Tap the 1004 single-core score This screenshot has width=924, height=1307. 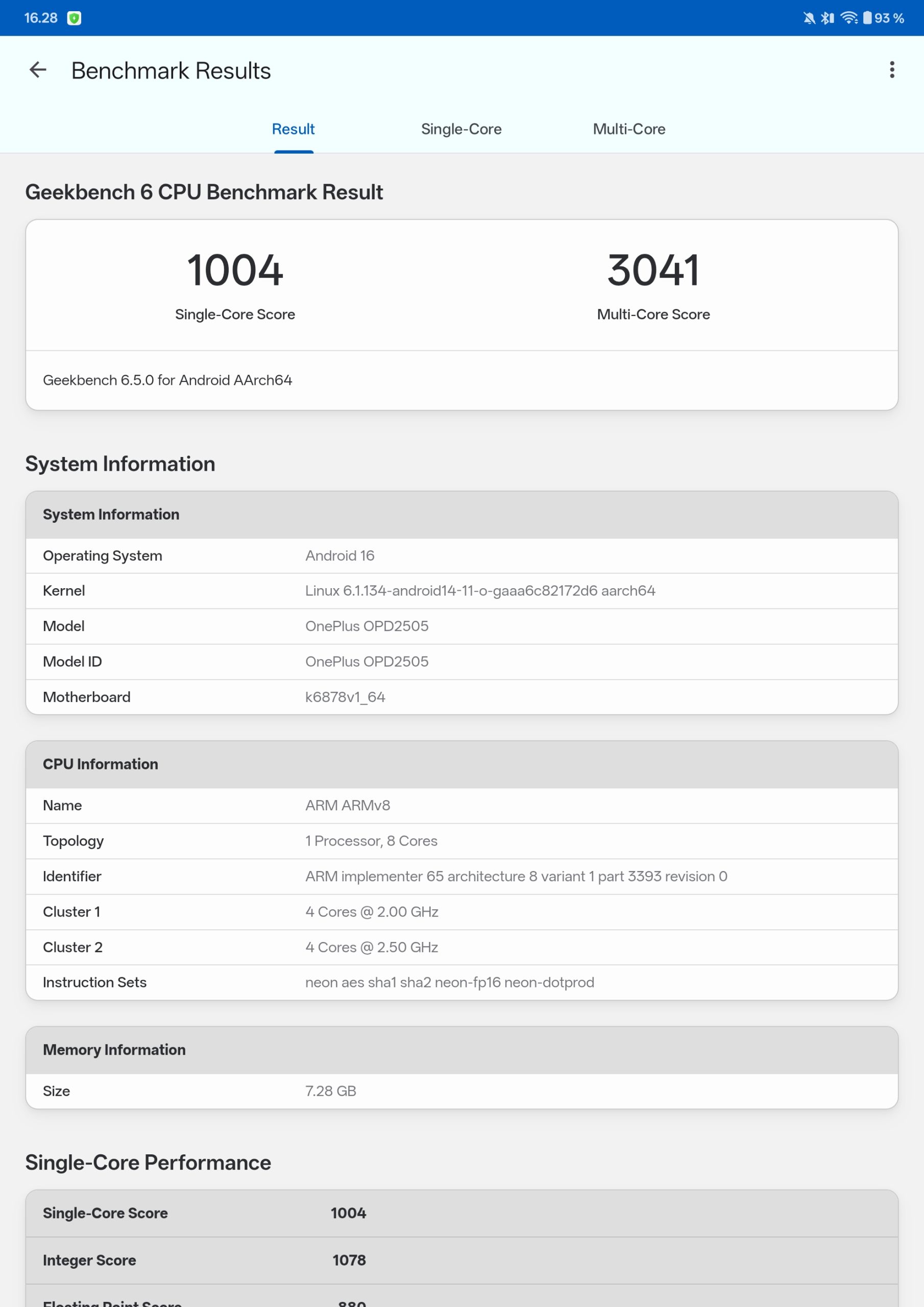tap(234, 271)
